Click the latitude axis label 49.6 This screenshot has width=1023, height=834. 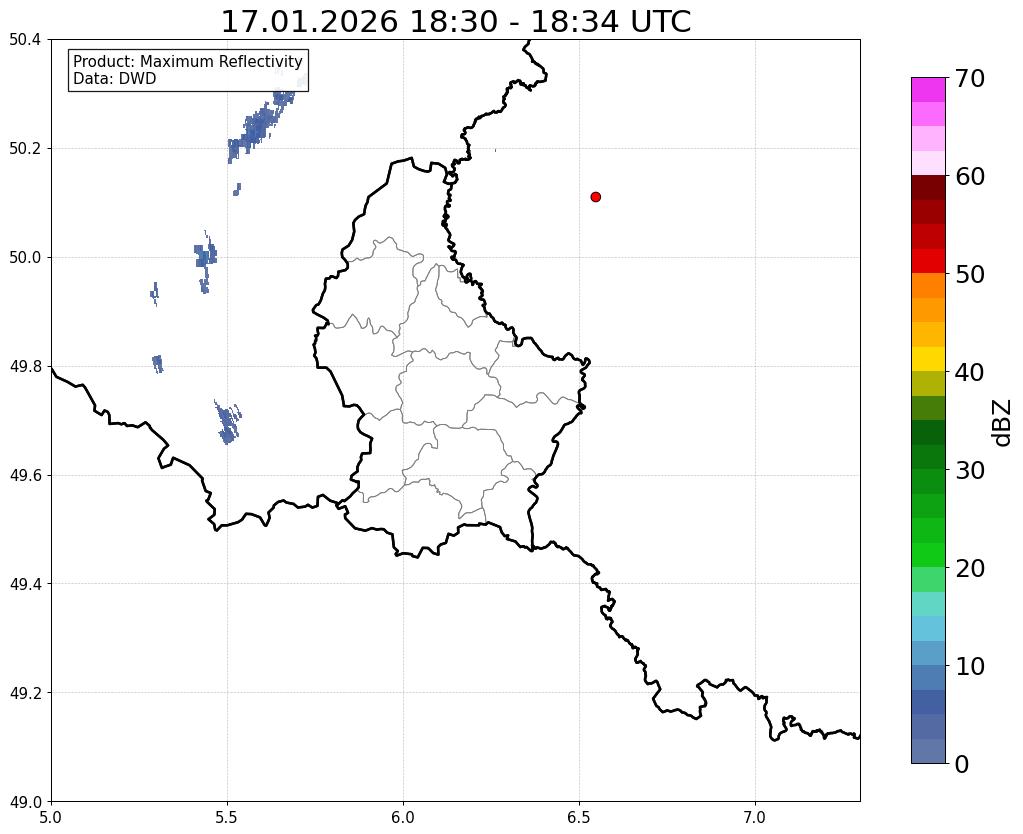25,476
